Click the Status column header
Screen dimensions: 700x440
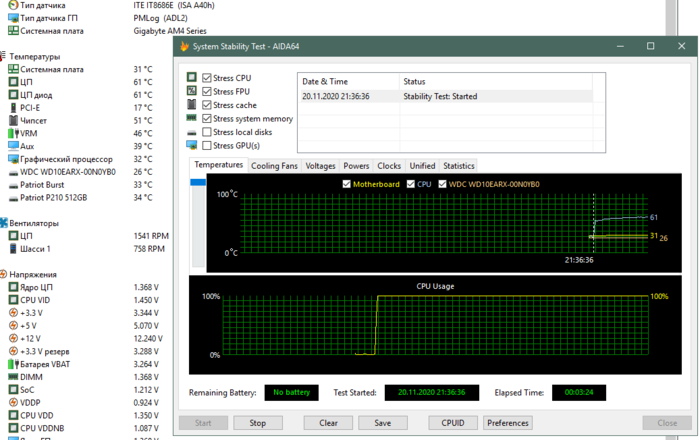pos(496,82)
